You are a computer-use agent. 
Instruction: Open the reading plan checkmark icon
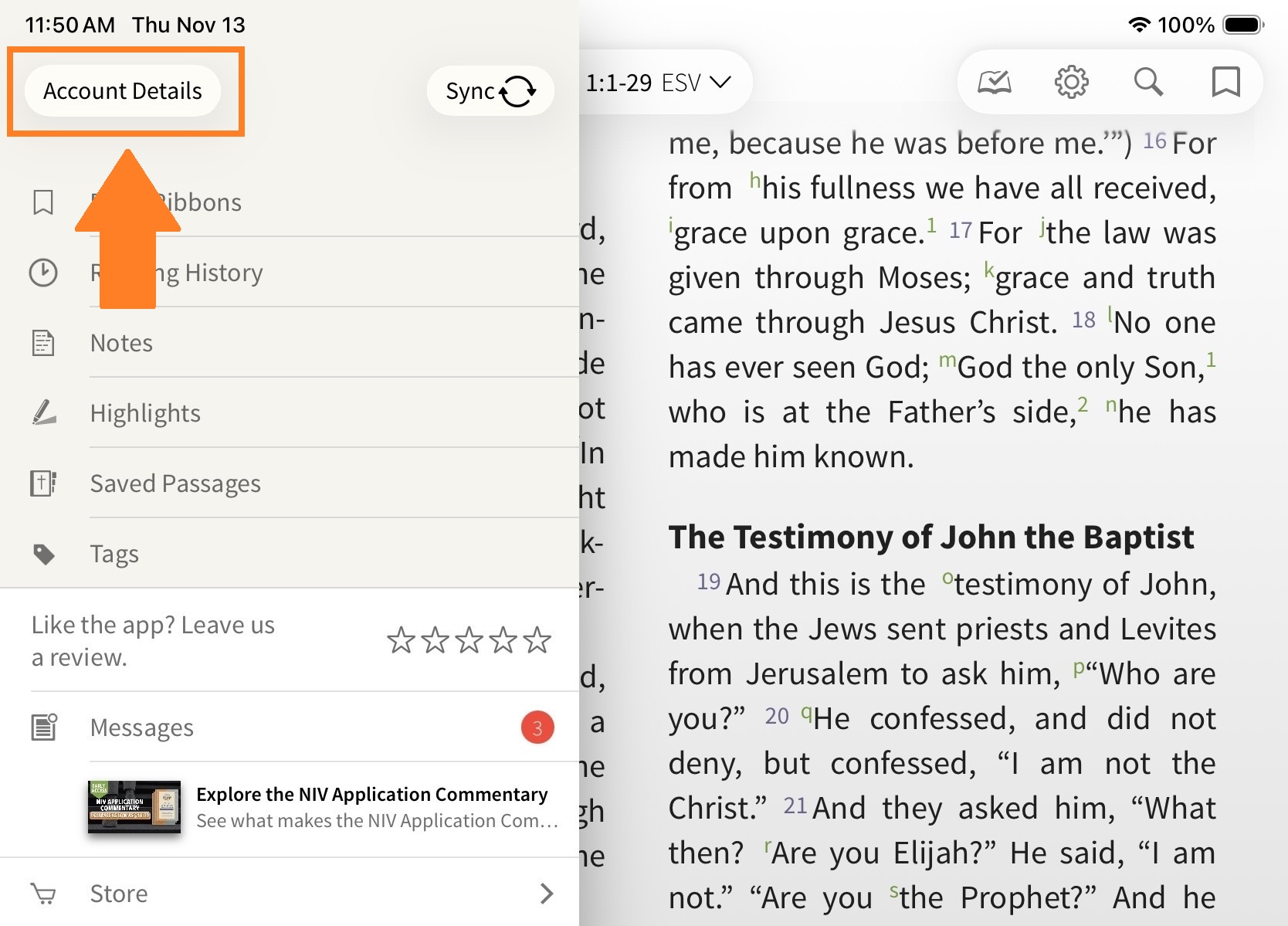pyautogui.click(x=994, y=82)
